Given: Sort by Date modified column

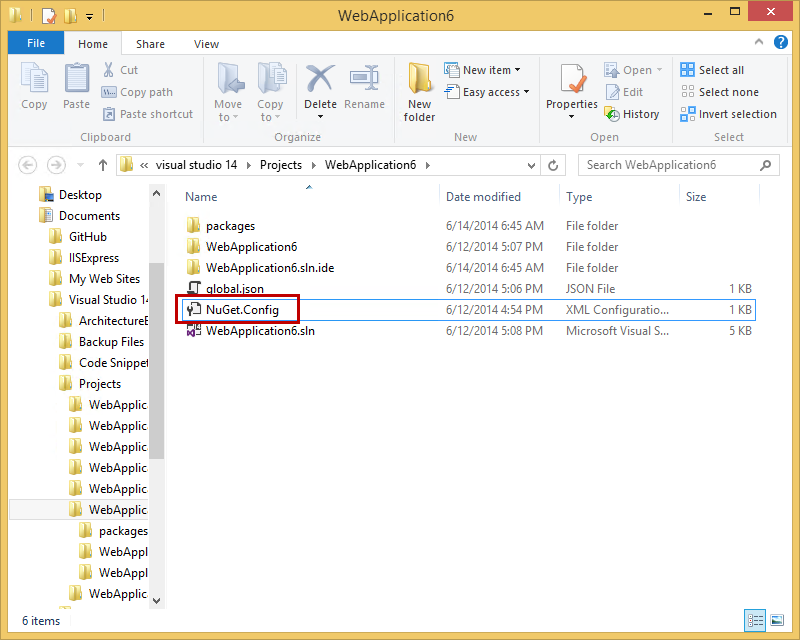Looking at the screenshot, I should click(483, 197).
